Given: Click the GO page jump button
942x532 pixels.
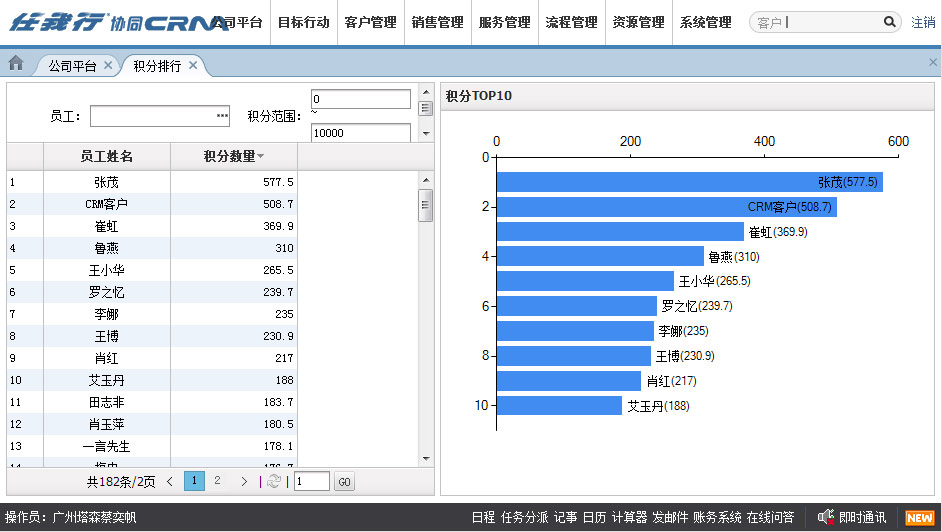Looking at the screenshot, I should (x=343, y=482).
